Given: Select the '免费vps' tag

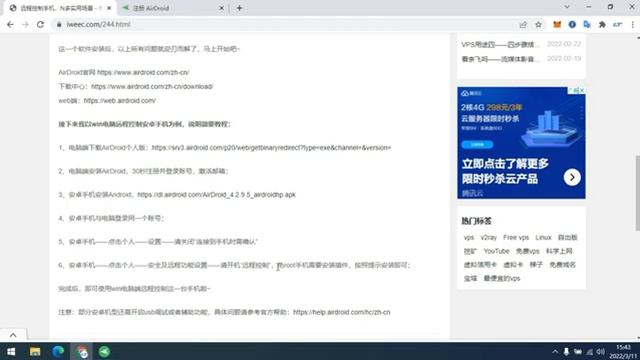Looking at the screenshot, I should 527,251.
